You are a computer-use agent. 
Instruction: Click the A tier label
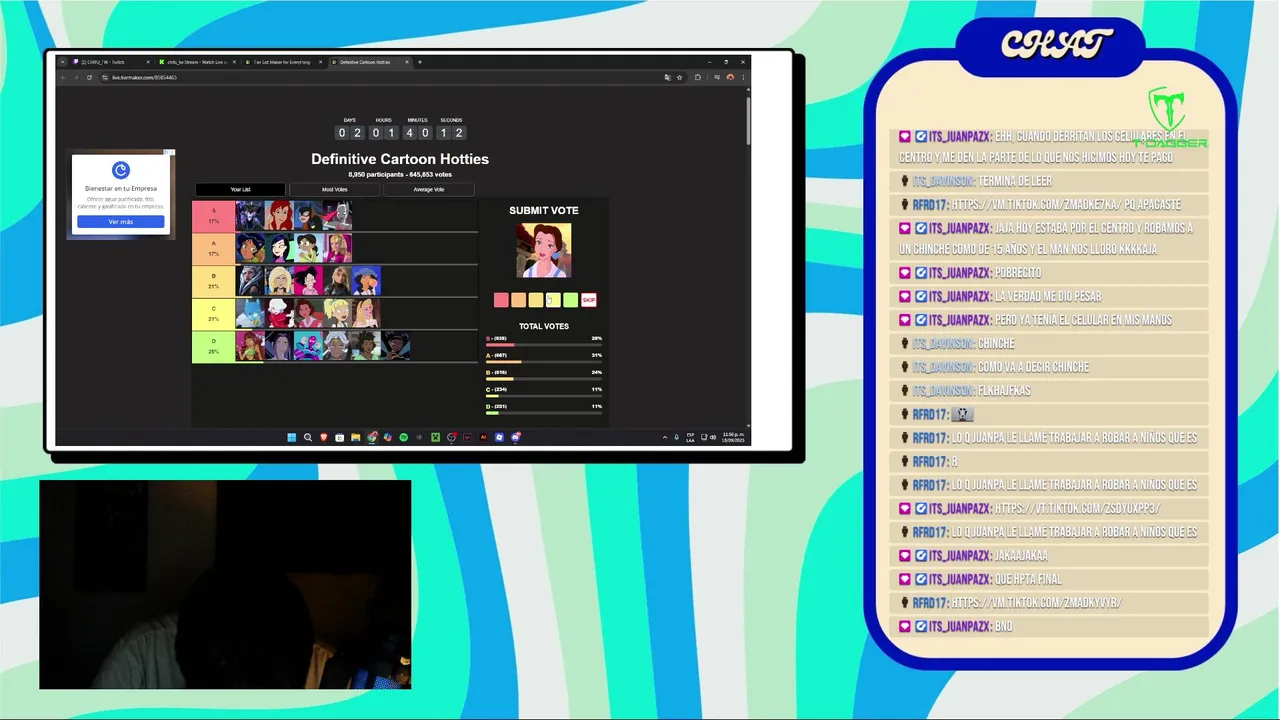213,248
